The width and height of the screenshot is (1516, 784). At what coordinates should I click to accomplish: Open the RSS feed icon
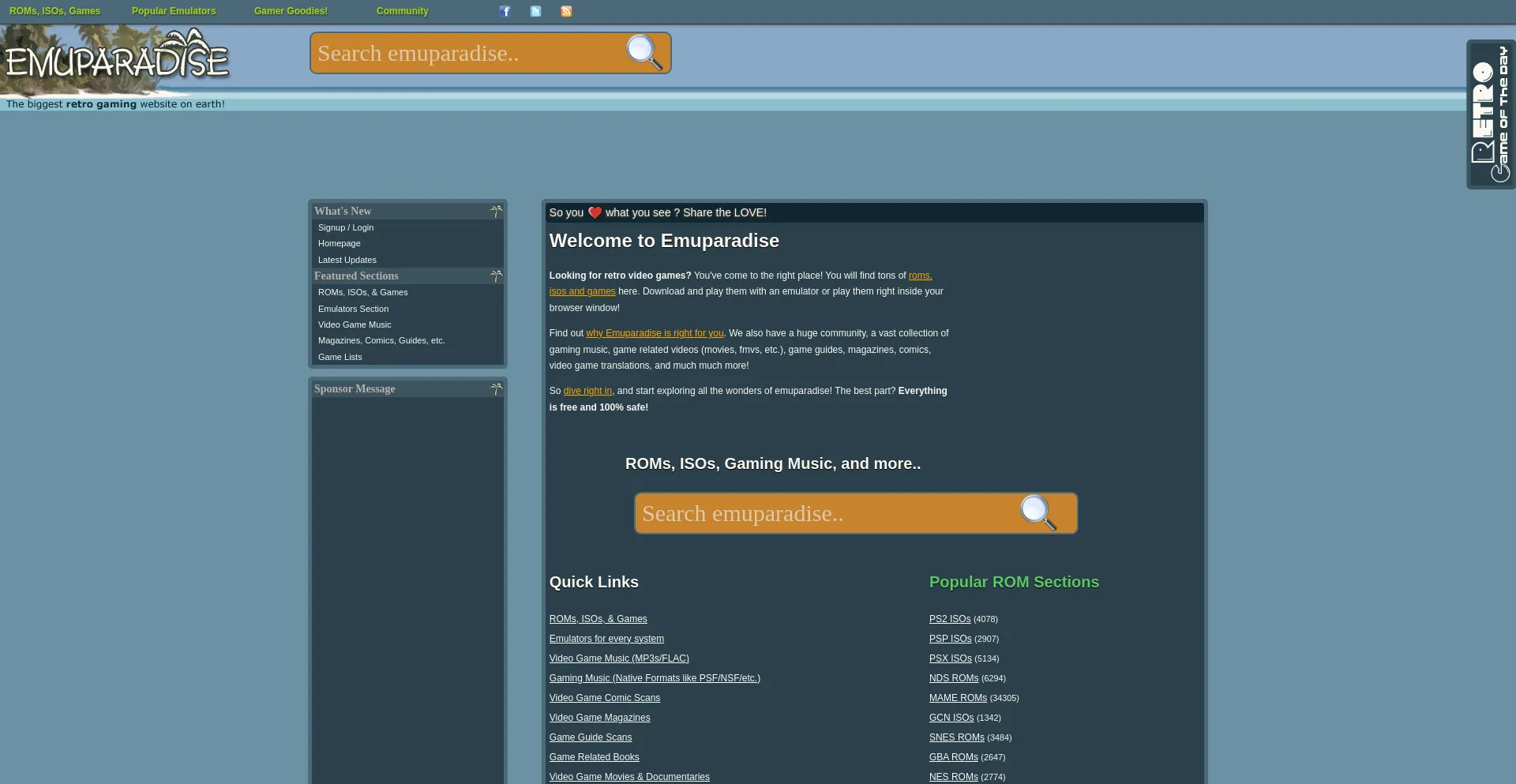(566, 11)
